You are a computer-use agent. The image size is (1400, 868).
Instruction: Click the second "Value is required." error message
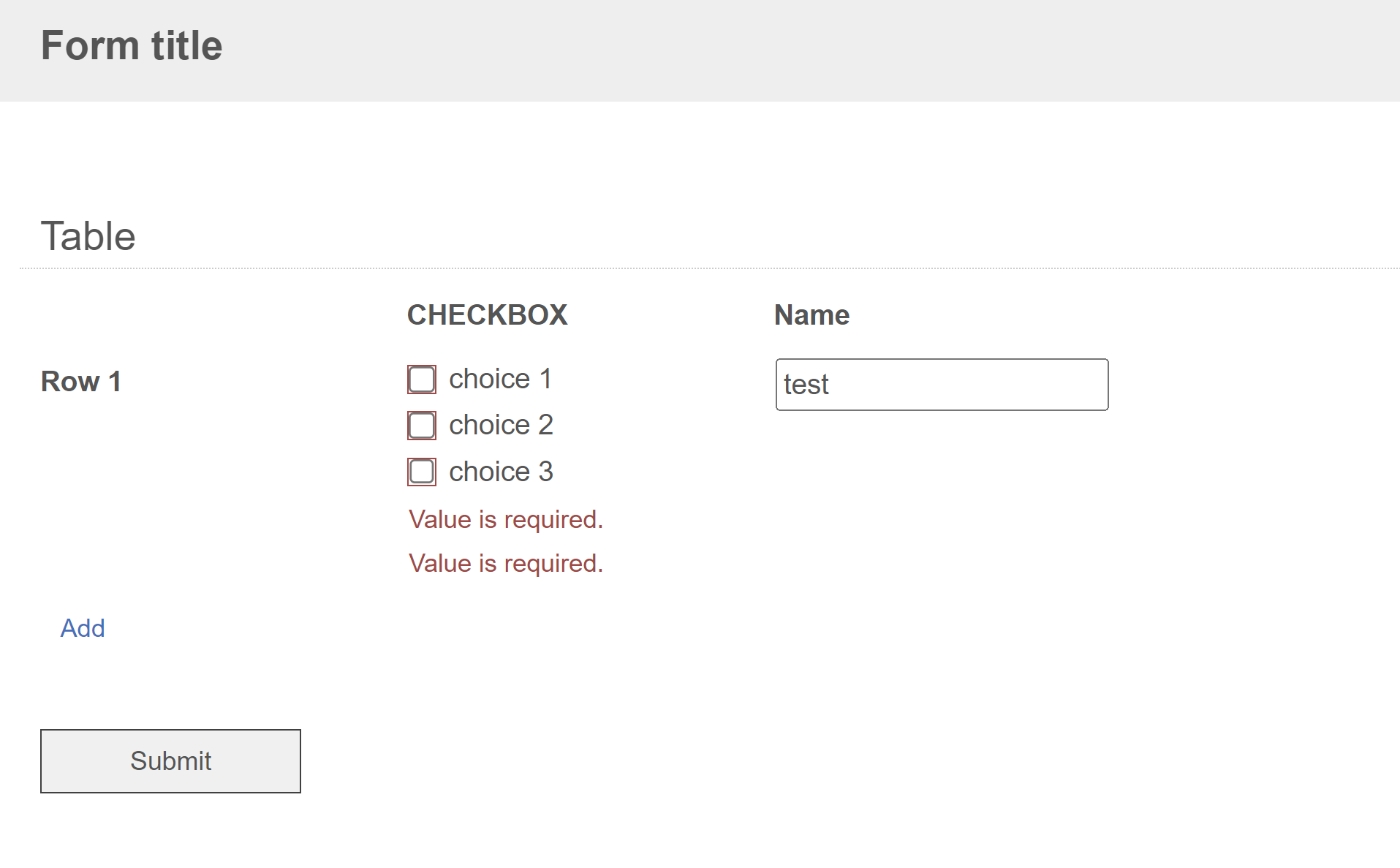(505, 564)
